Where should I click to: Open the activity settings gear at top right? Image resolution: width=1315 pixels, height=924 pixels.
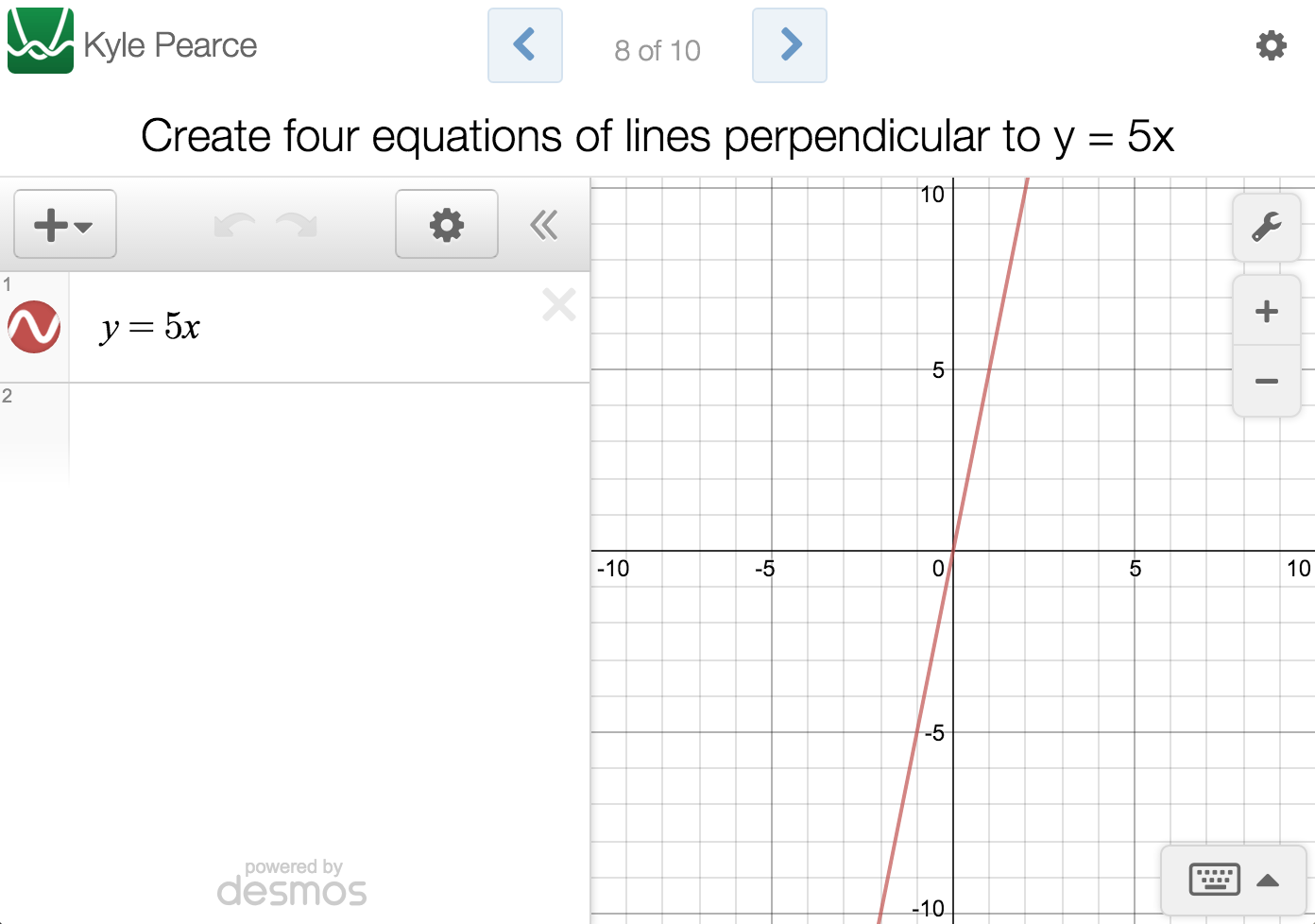click(1272, 44)
